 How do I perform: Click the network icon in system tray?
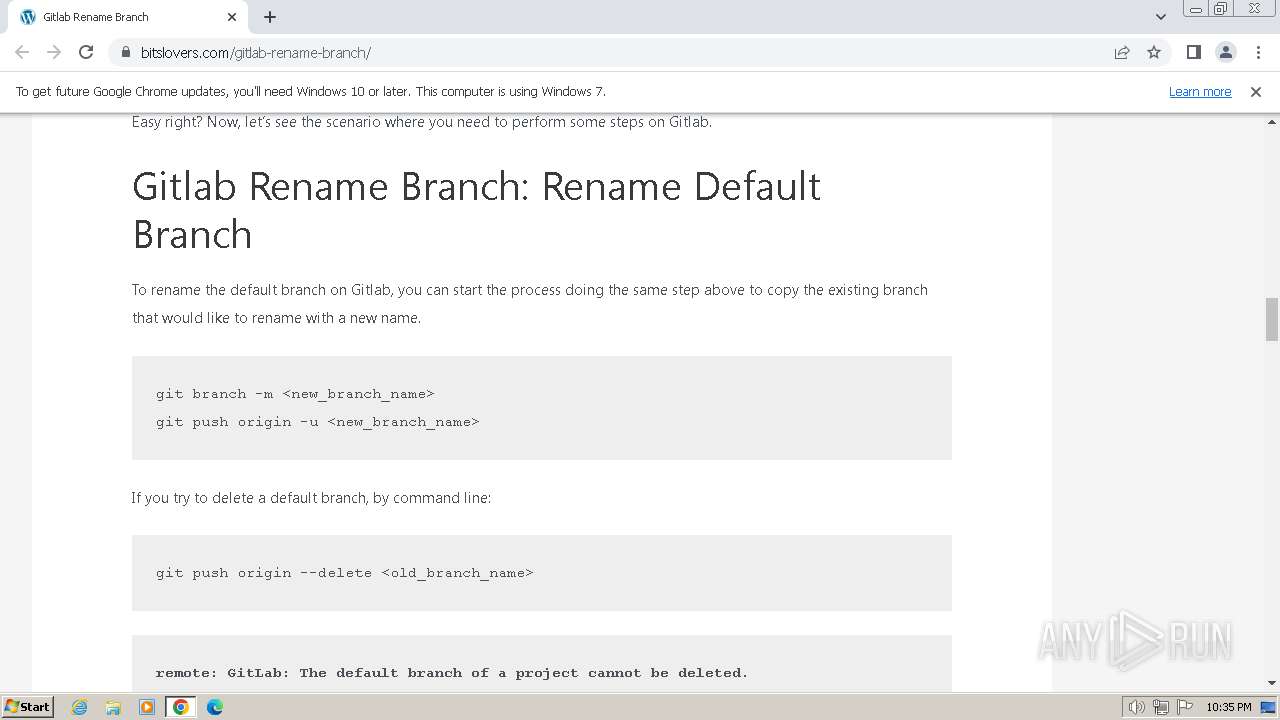click(1161, 707)
